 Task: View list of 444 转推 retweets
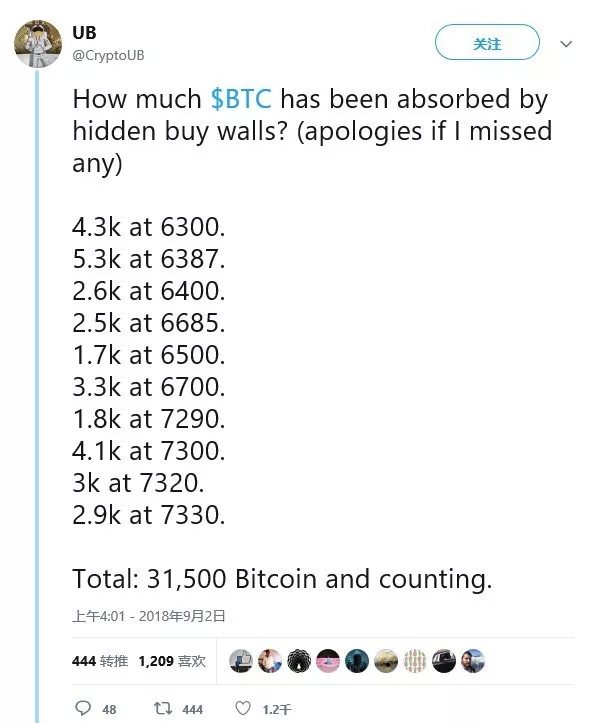click(100, 661)
